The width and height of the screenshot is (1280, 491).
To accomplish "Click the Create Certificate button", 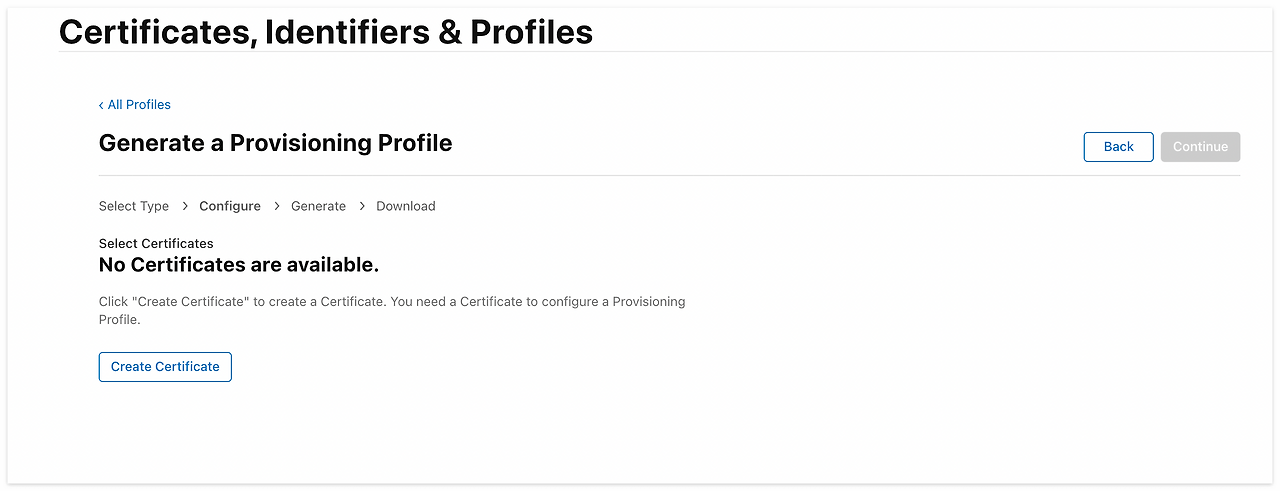I will tap(165, 367).
